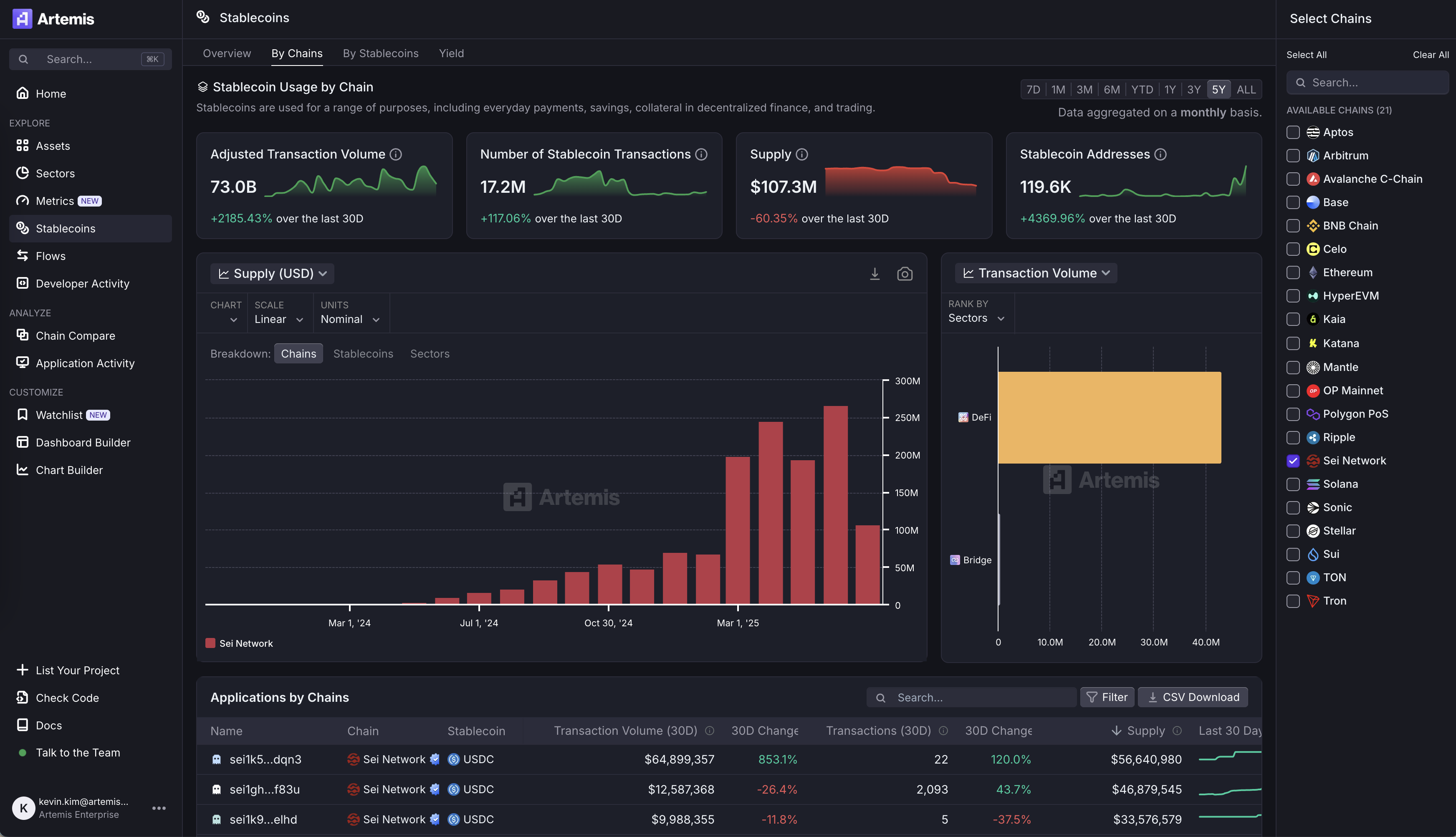
Task: Check the Arbitrum chain checkbox
Action: coord(1293,156)
